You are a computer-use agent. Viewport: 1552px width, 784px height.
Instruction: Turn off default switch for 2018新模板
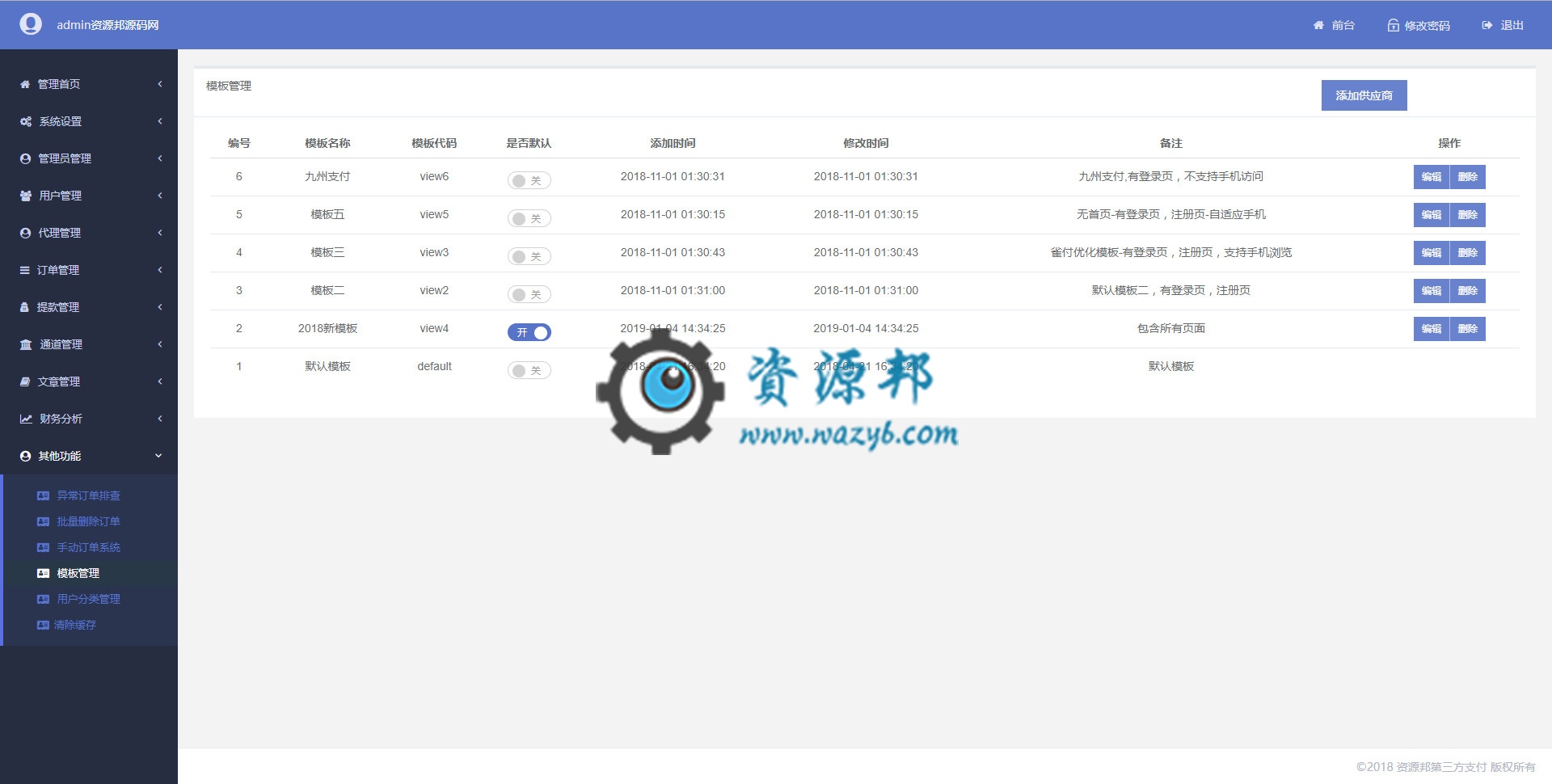(x=529, y=332)
